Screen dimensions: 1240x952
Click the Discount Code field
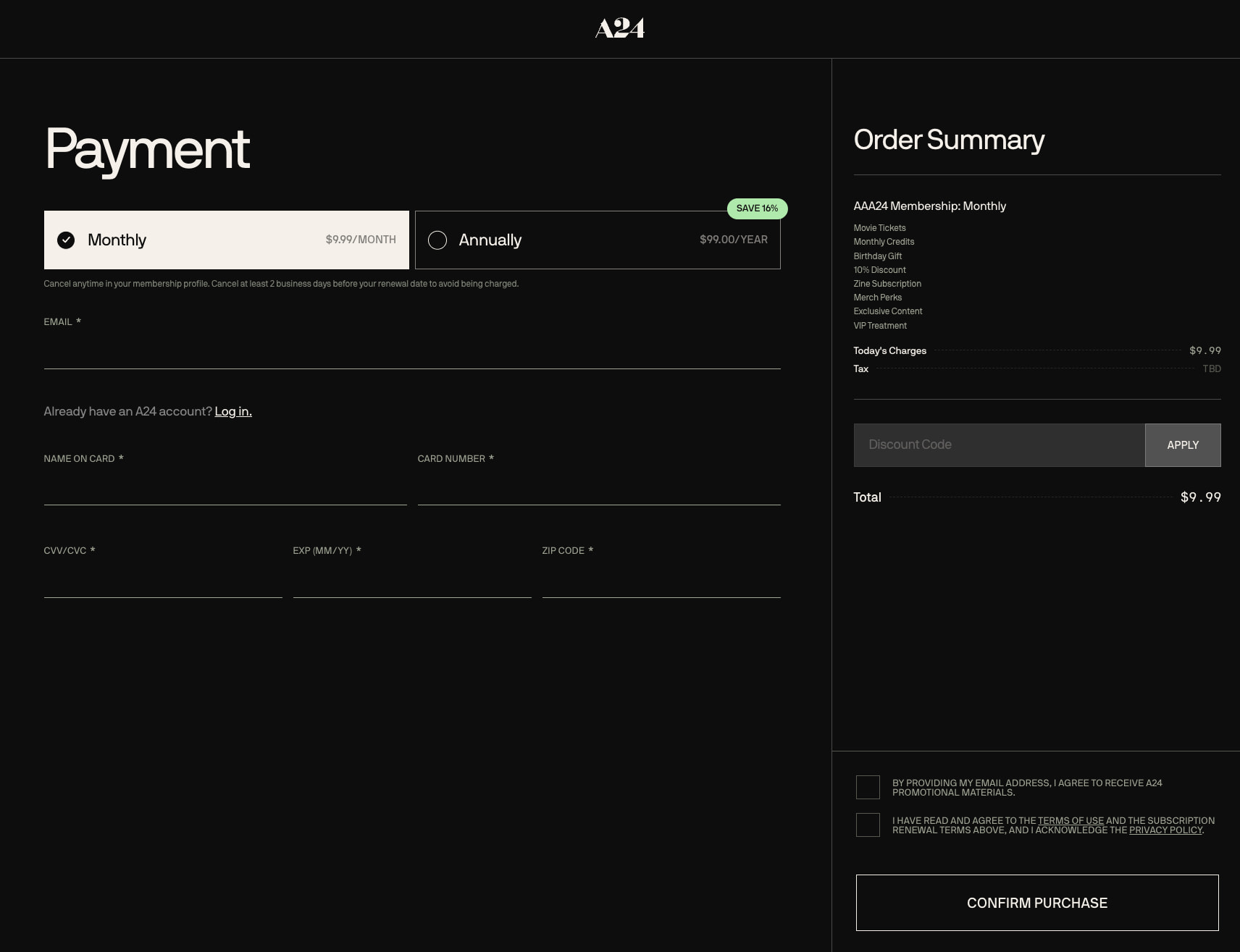[x=1000, y=445]
